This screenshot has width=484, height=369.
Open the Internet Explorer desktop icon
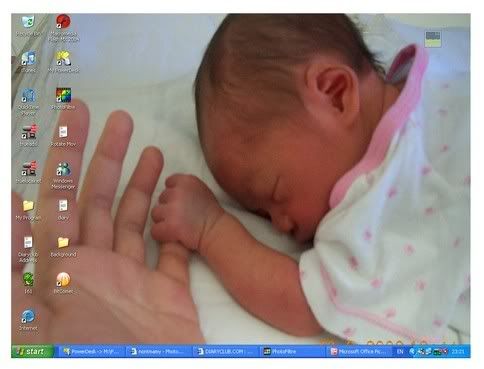tap(28, 316)
